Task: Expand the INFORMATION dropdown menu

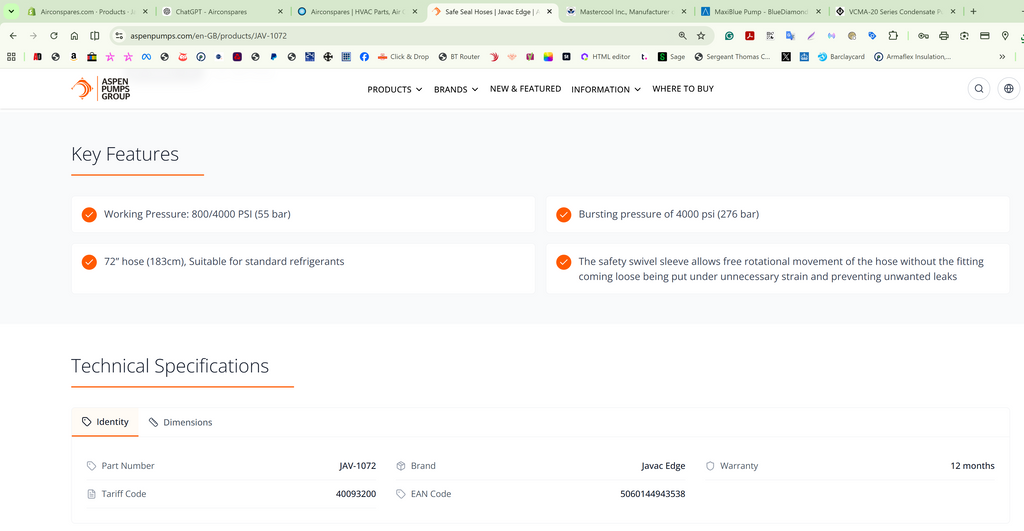Action: 606,89
